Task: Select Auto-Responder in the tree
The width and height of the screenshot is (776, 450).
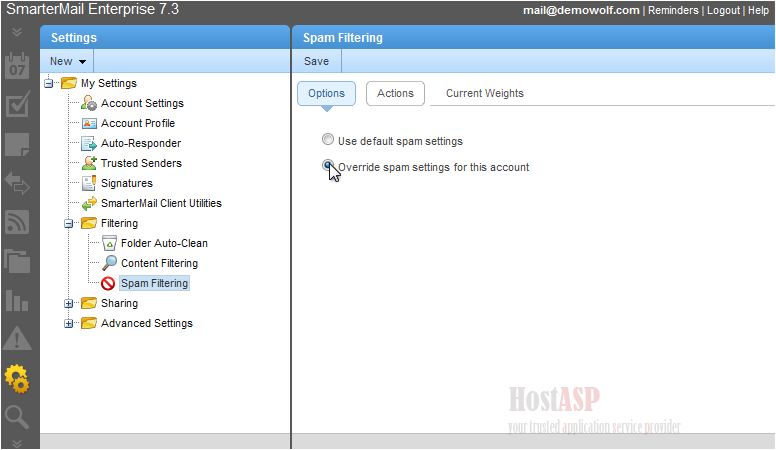Action: tap(141, 144)
